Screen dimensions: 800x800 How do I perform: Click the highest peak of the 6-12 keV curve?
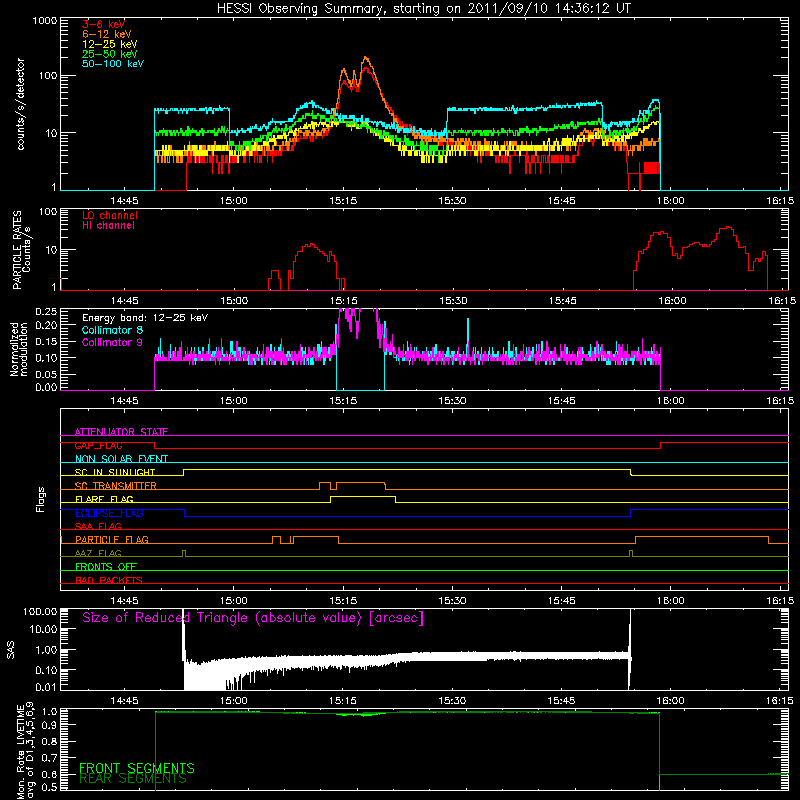click(x=365, y=57)
